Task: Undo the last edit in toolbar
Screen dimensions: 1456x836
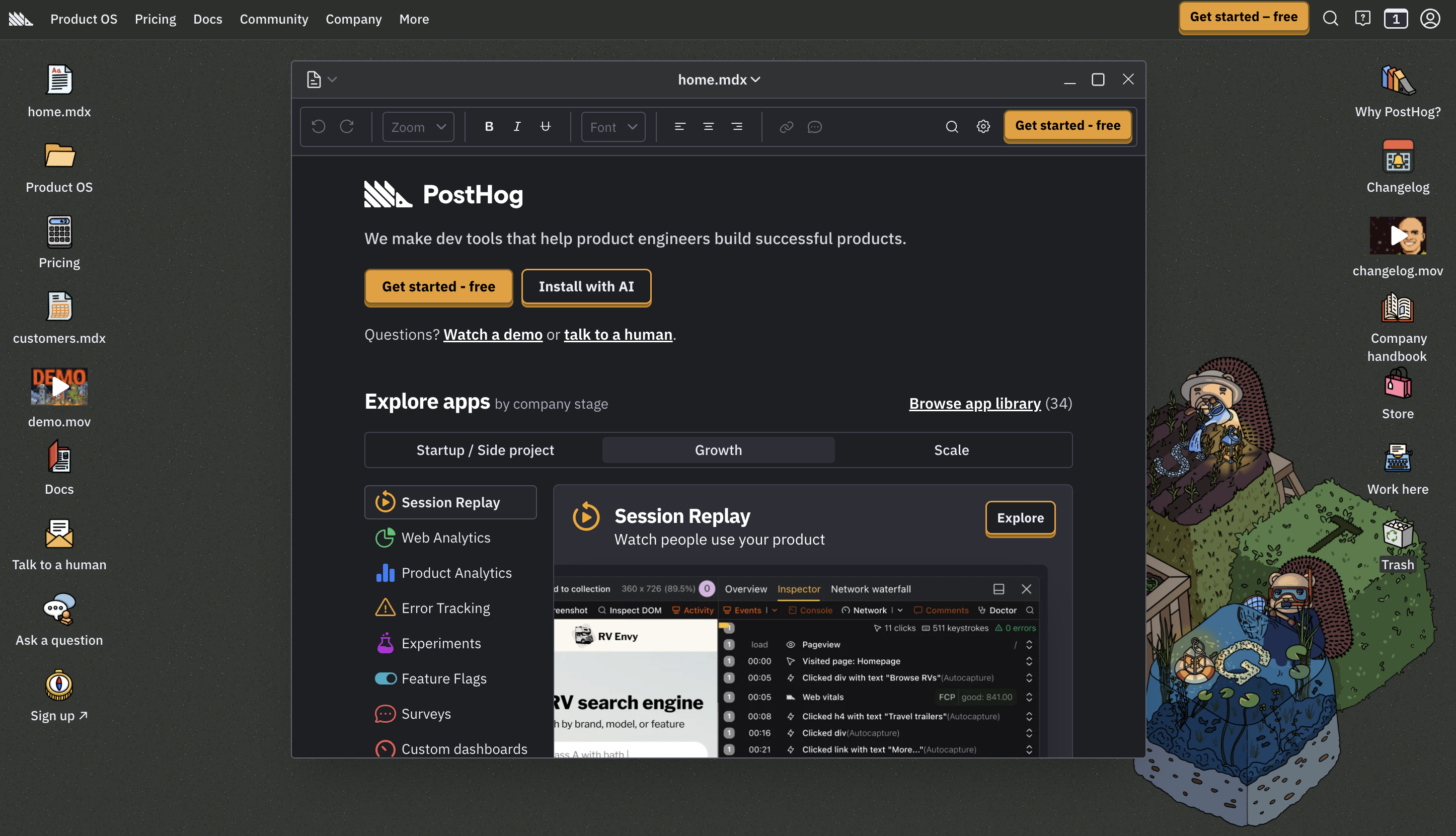Action: click(318, 126)
